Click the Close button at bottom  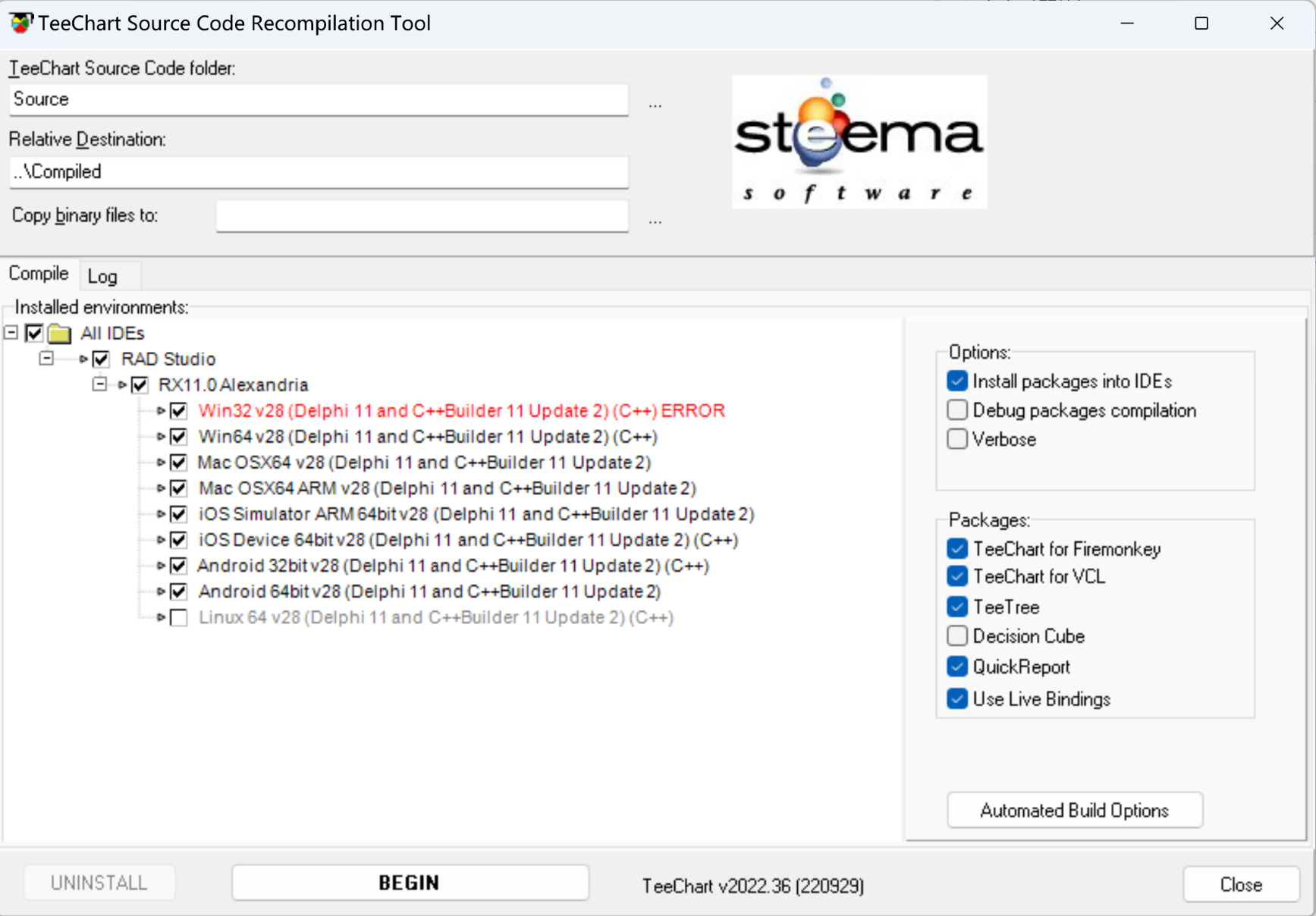pos(1241,885)
